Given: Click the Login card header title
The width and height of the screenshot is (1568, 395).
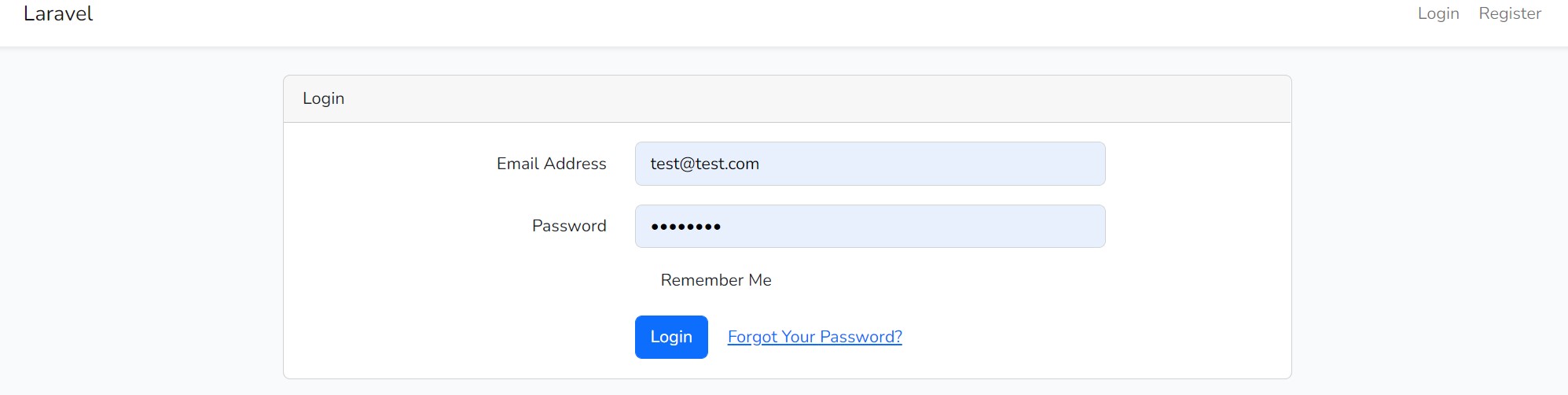Looking at the screenshot, I should pos(323,98).
